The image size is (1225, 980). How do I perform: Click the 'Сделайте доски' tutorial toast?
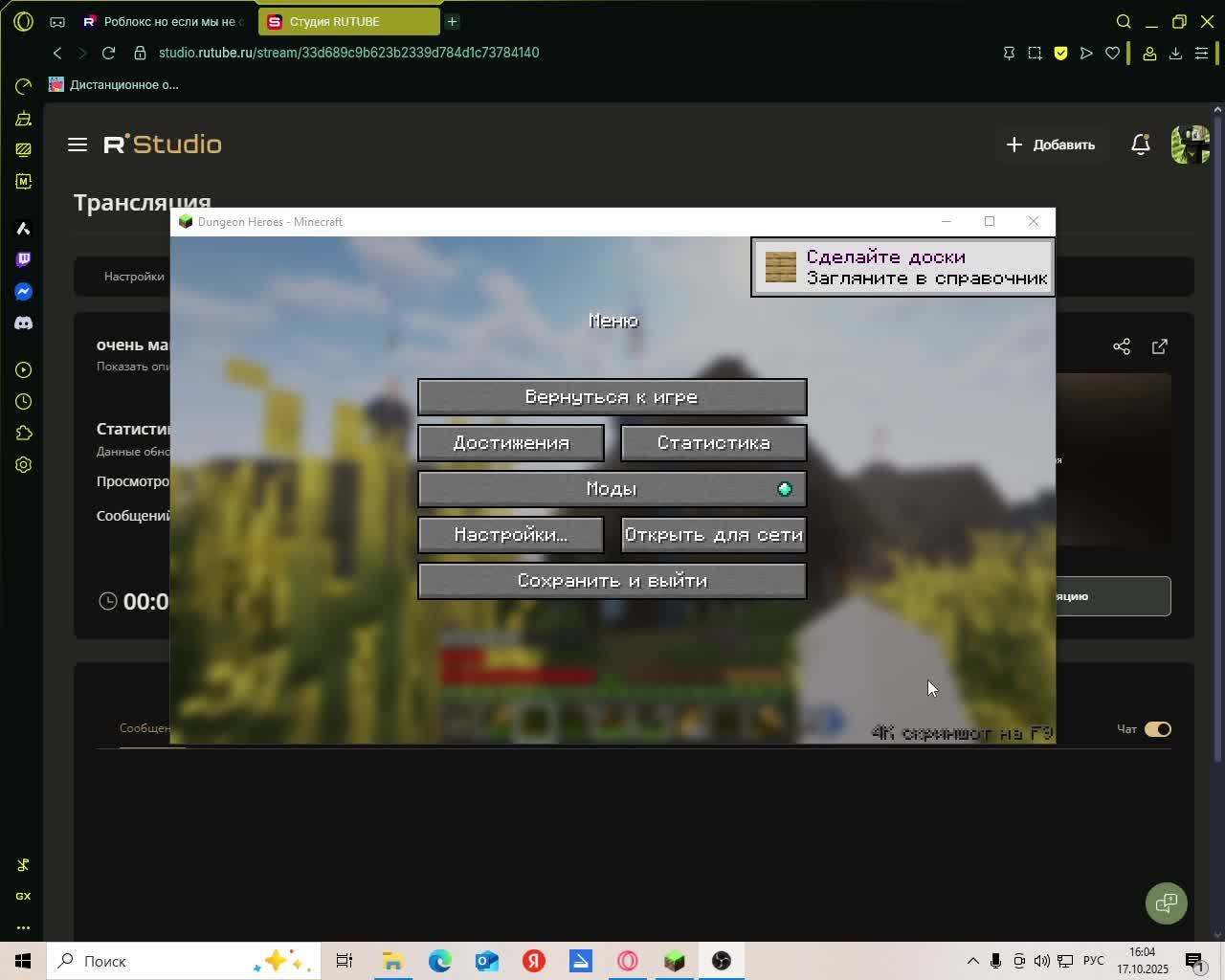coord(902,267)
